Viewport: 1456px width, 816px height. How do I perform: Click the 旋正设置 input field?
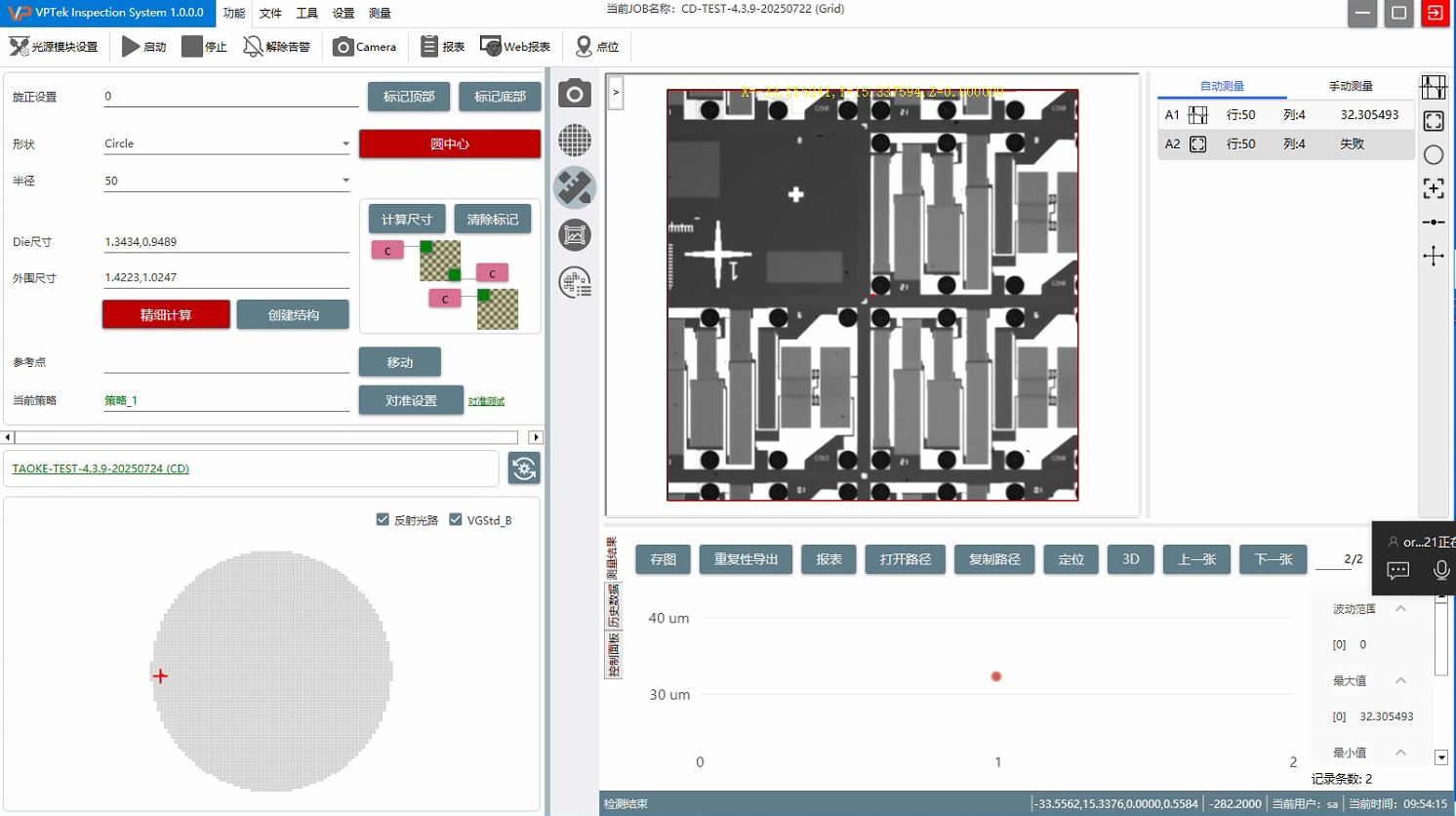point(230,97)
